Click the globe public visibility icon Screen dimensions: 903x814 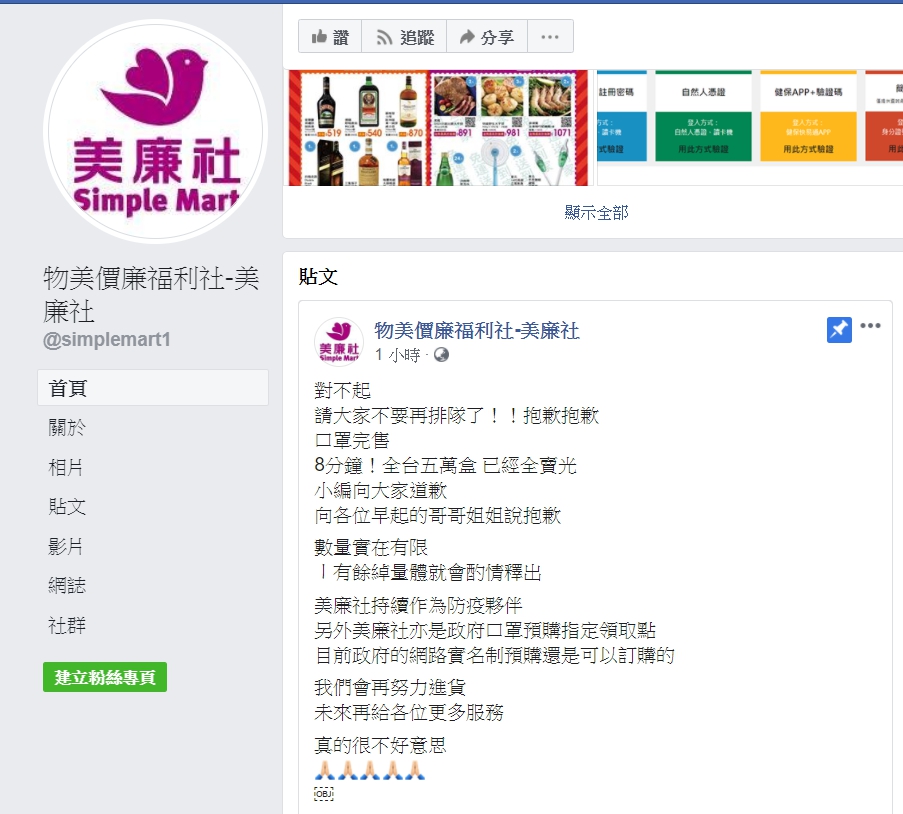pyautogui.click(x=441, y=355)
